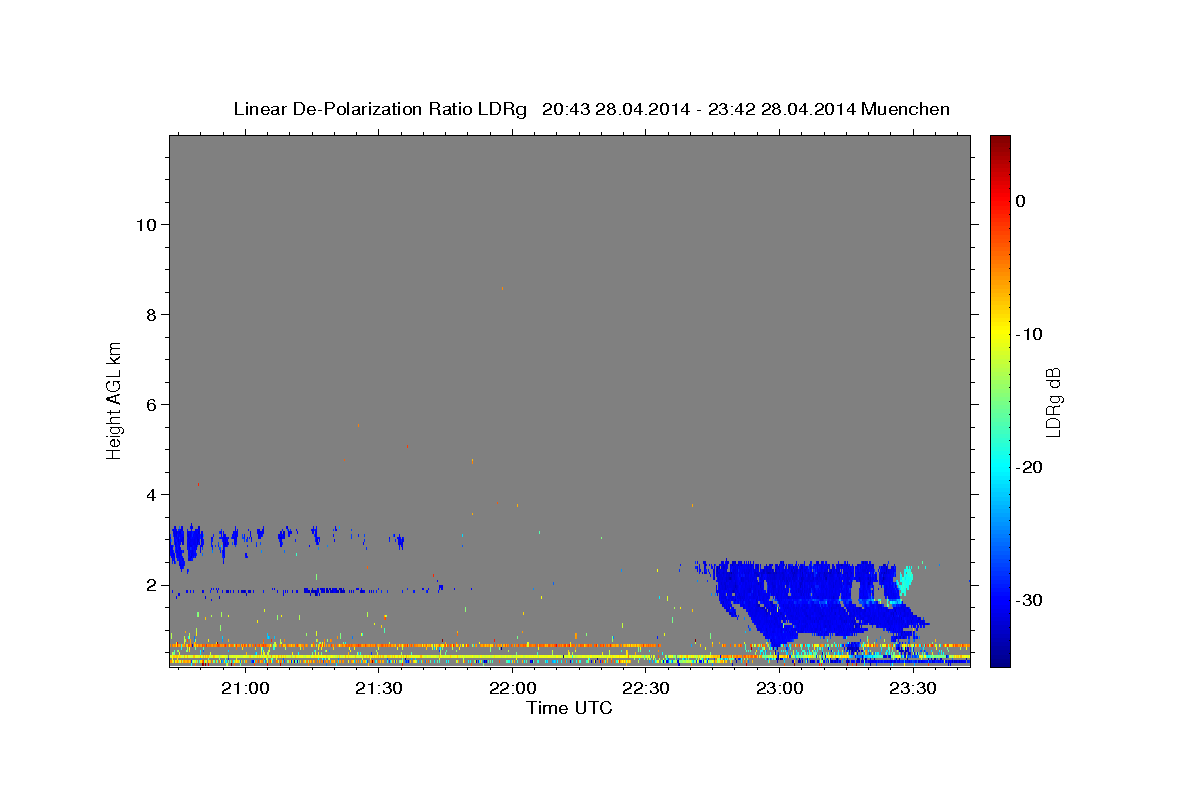Click the height tick label 6
Screen dimensions: 1200x800
click(151, 404)
